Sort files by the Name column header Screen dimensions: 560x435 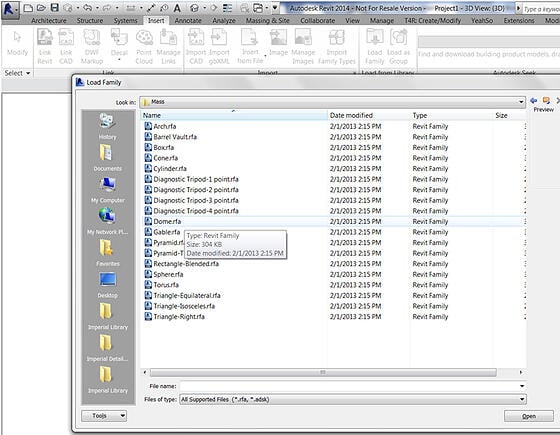[x=234, y=115]
